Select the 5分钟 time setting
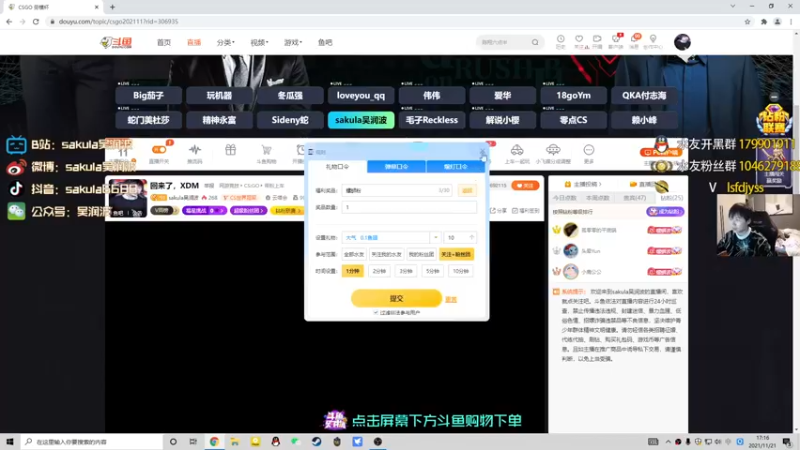 [433, 271]
